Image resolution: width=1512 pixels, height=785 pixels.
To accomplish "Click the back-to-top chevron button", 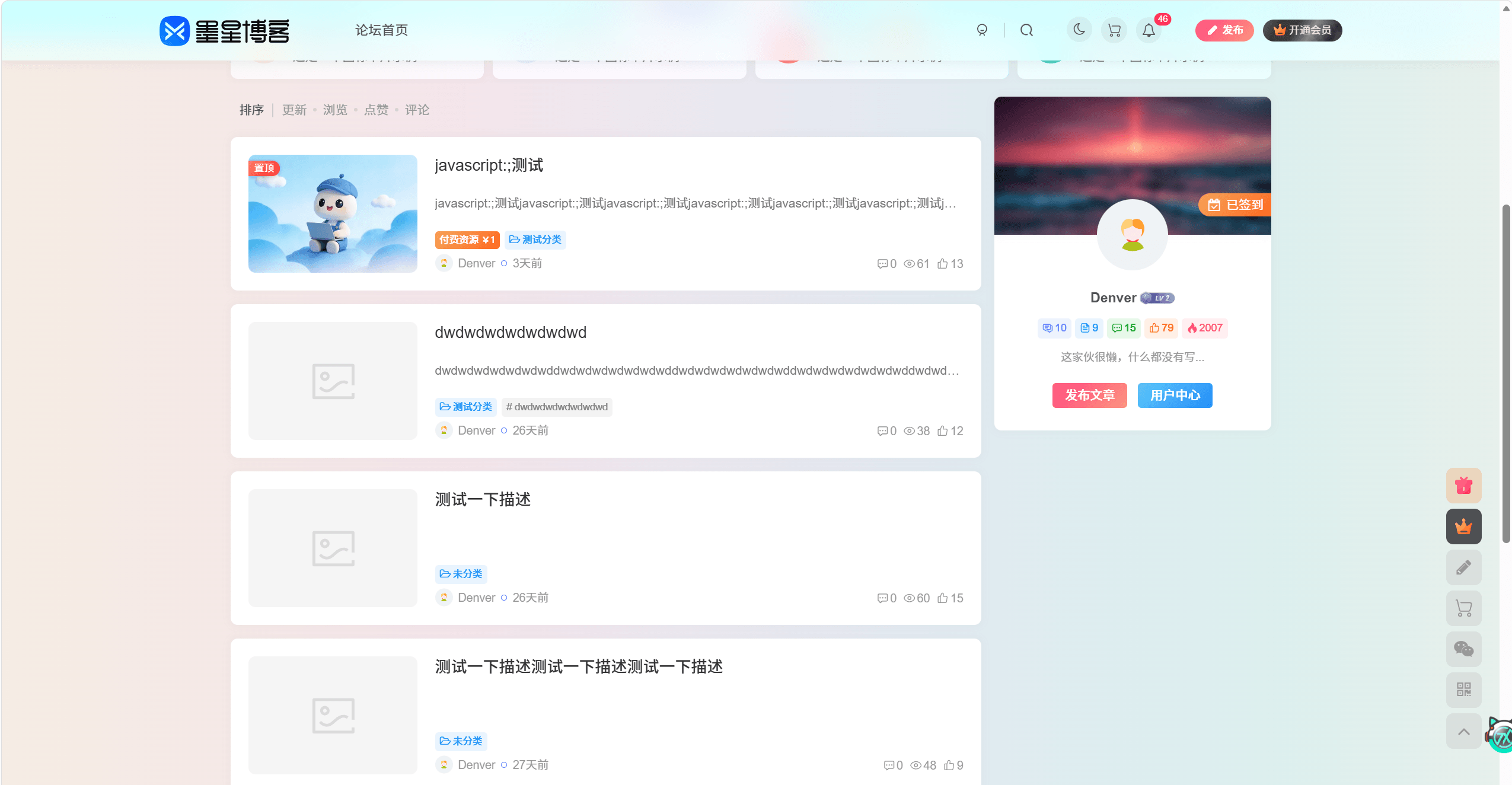I will 1463,731.
